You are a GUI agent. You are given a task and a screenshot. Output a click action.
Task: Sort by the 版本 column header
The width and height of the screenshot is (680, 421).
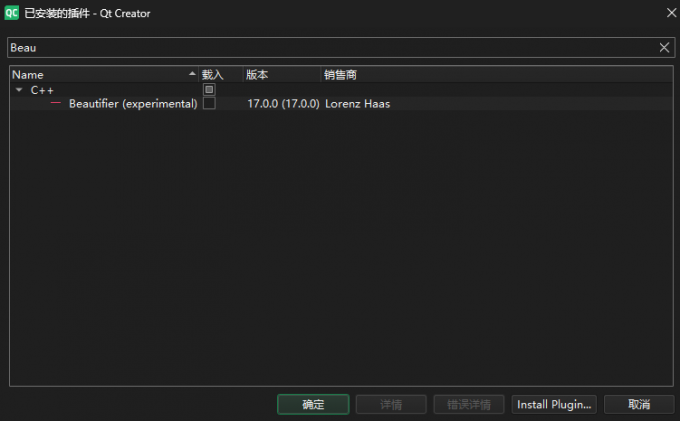click(x=258, y=74)
